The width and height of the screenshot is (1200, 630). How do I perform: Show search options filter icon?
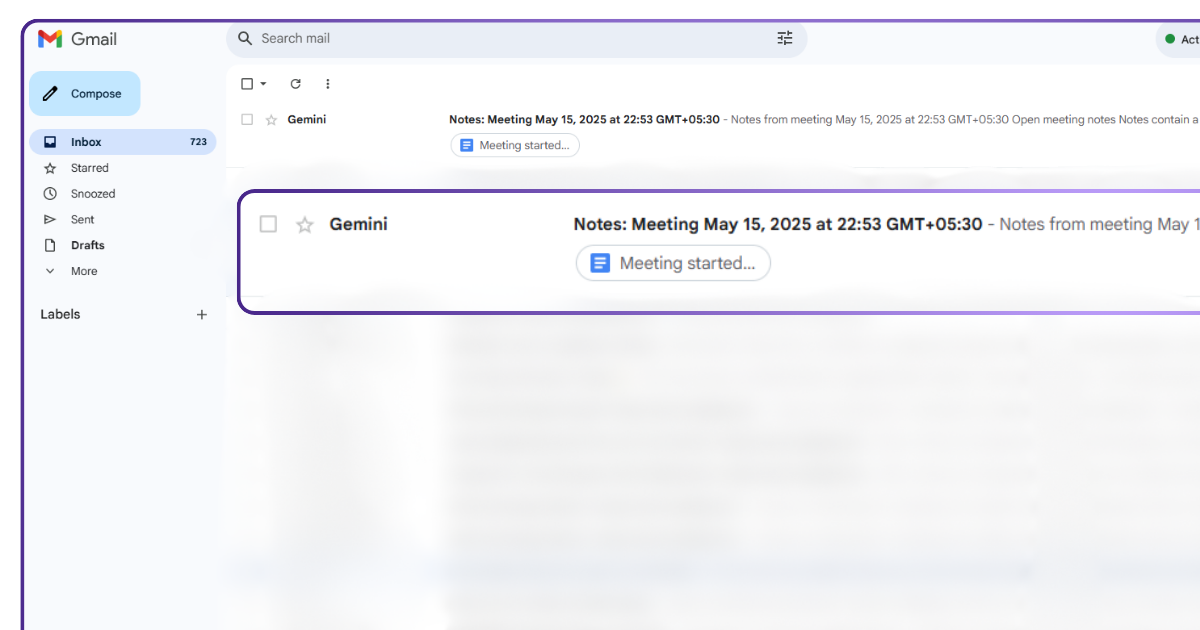tap(785, 38)
